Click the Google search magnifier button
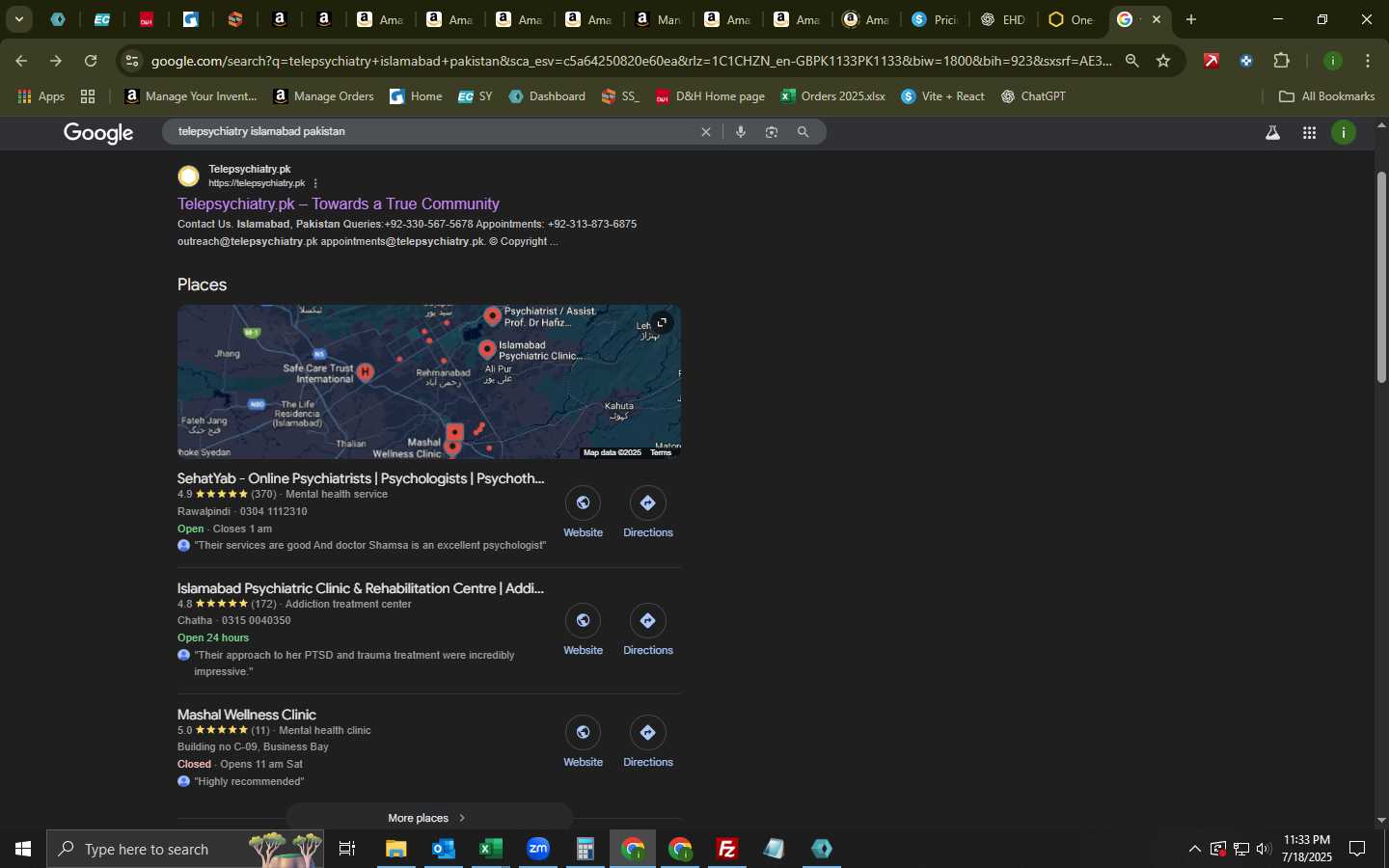 click(x=803, y=132)
